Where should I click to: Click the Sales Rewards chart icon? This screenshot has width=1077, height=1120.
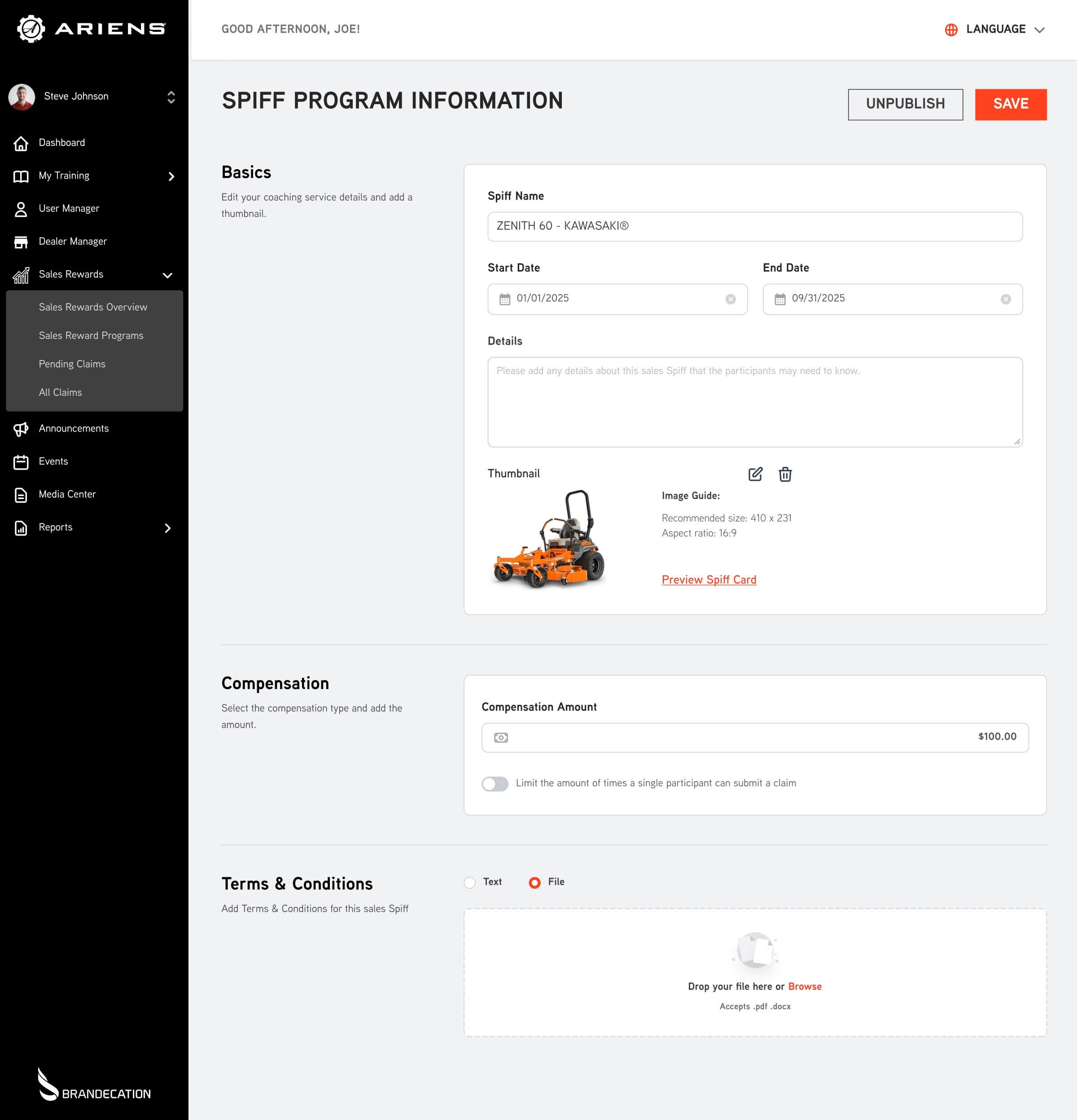click(x=21, y=275)
